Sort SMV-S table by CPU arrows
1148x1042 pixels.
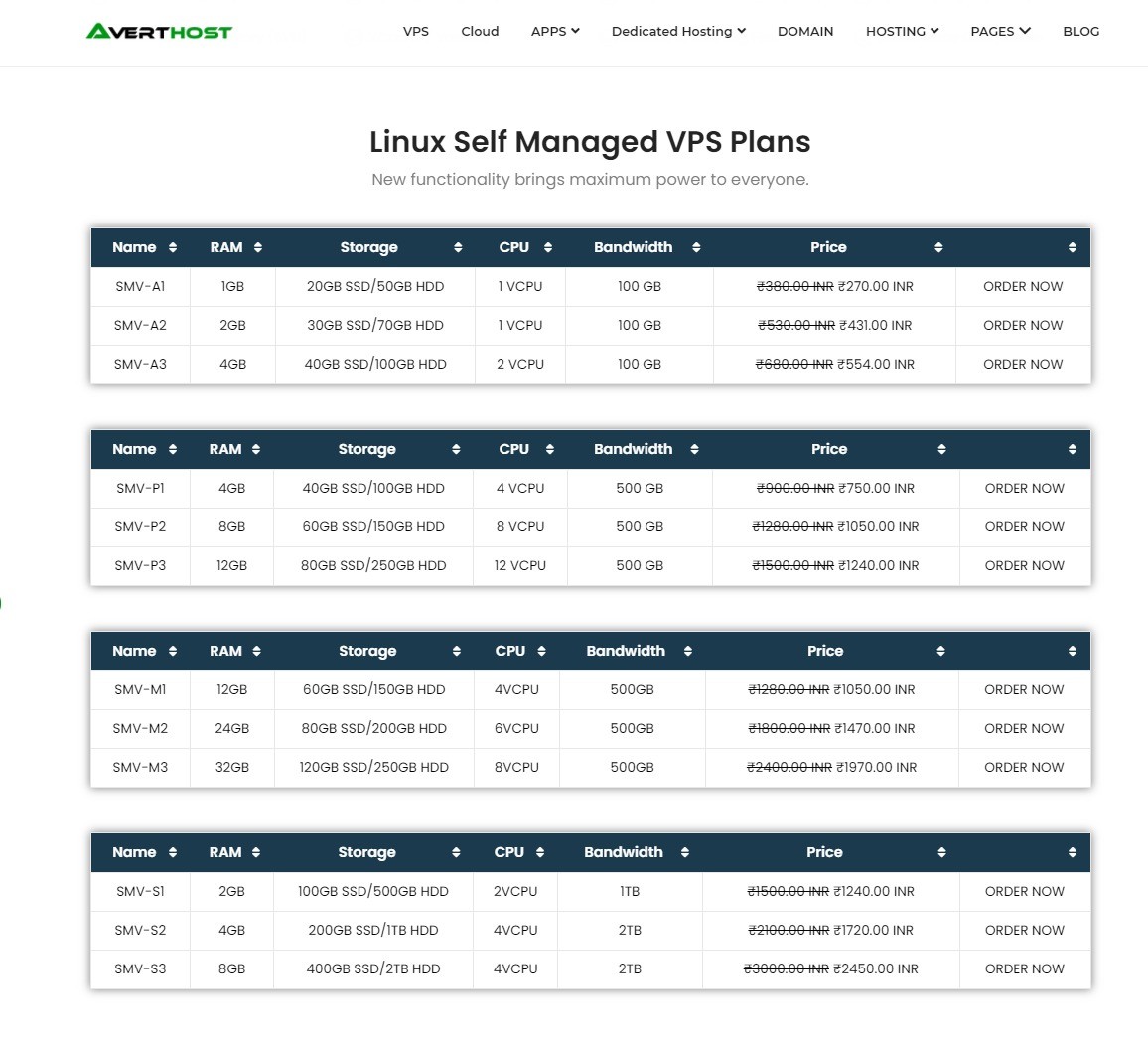point(540,852)
